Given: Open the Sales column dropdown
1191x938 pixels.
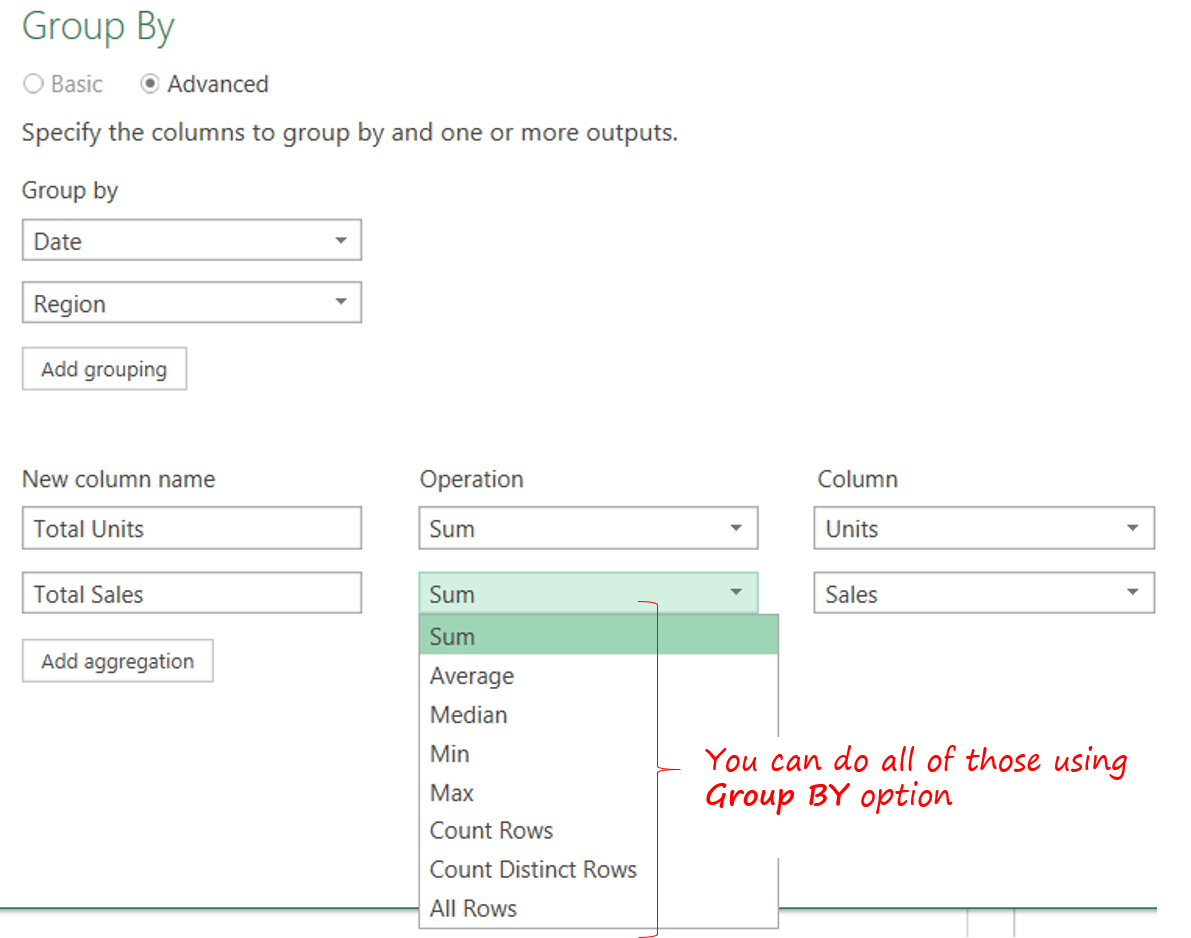Looking at the screenshot, I should coord(1131,592).
